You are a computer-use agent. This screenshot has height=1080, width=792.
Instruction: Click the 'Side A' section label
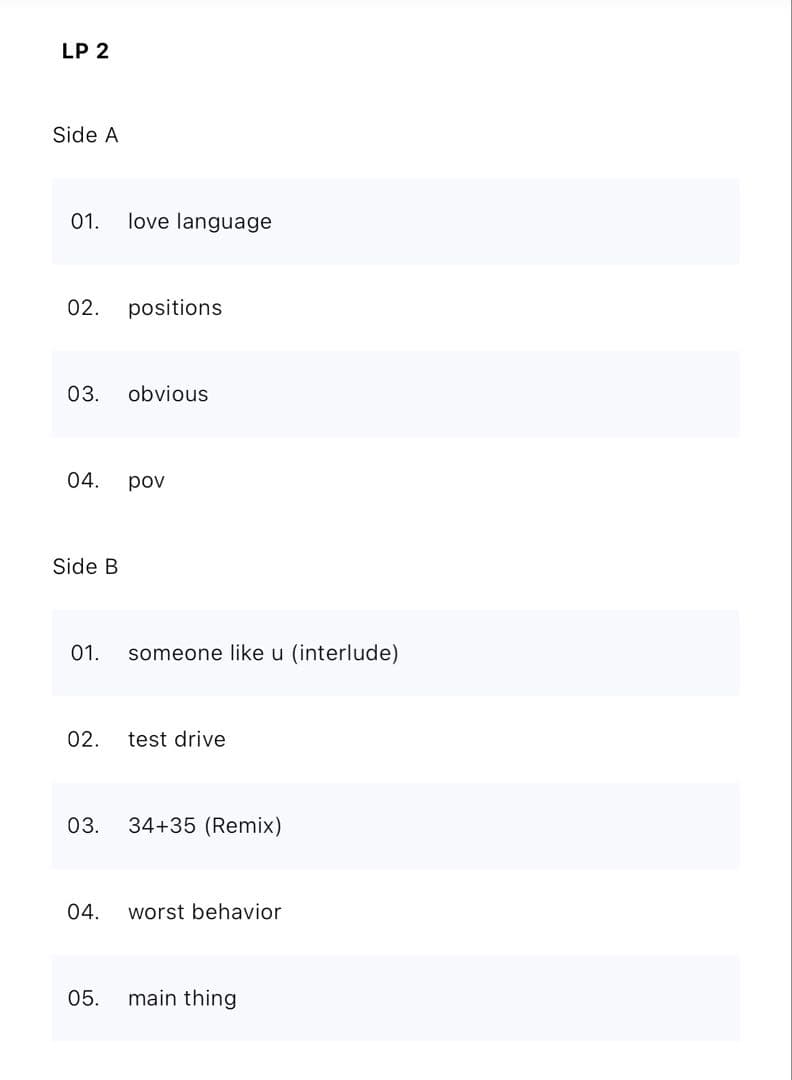tap(85, 135)
